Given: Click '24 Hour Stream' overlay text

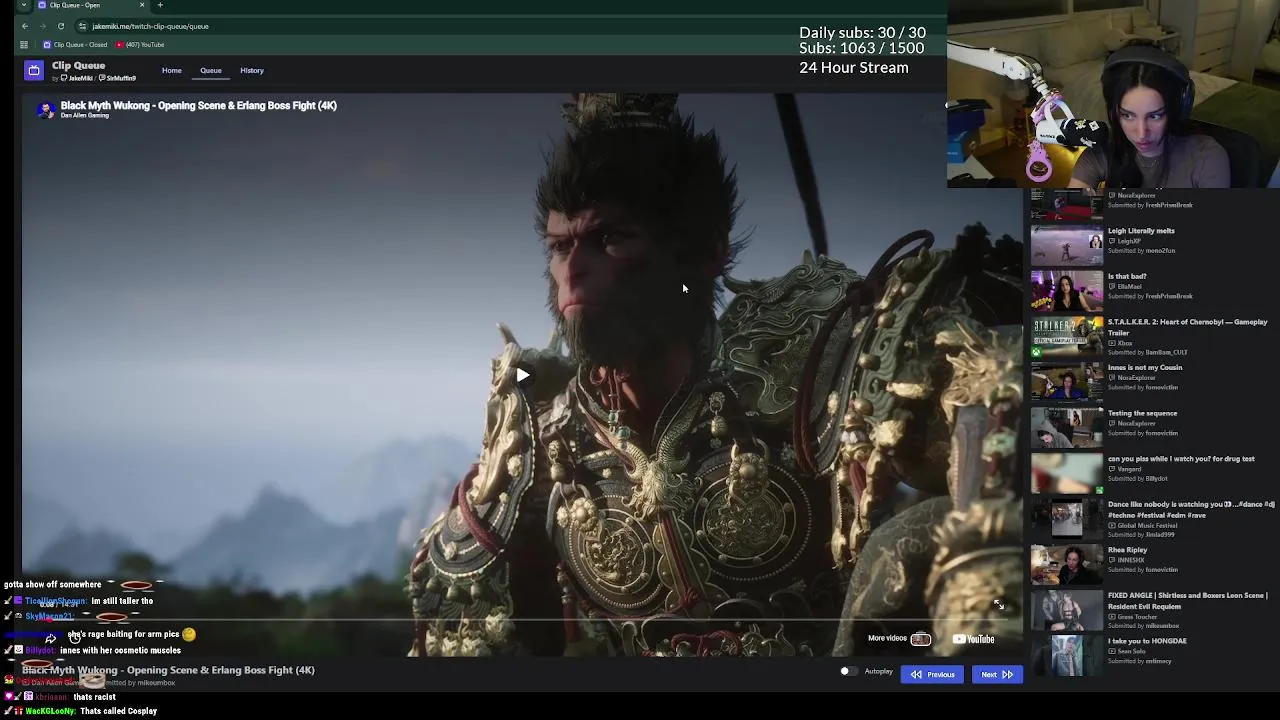Looking at the screenshot, I should click(x=854, y=67).
